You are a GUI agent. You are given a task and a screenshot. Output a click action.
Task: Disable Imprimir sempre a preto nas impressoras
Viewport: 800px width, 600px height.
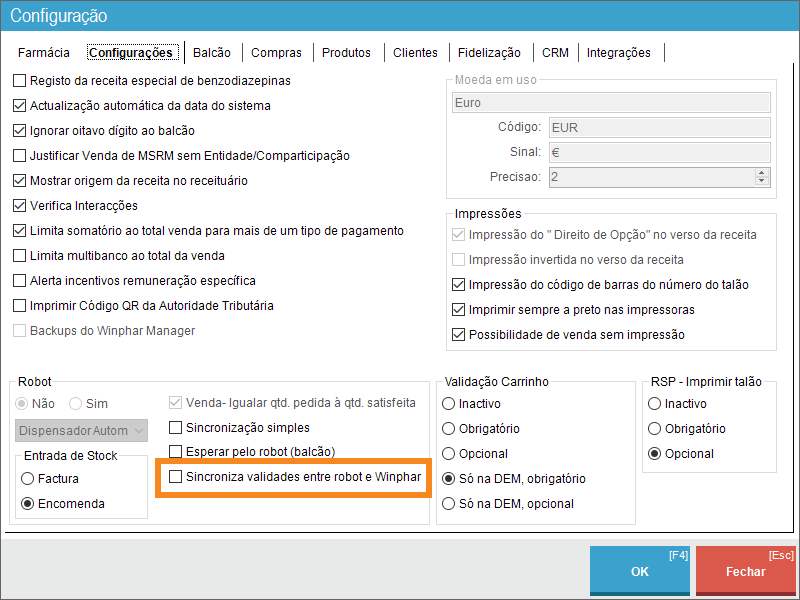point(459,310)
